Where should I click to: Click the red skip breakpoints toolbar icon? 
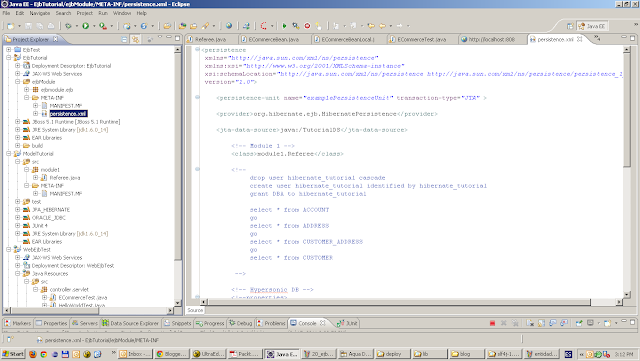click(x=264, y=26)
